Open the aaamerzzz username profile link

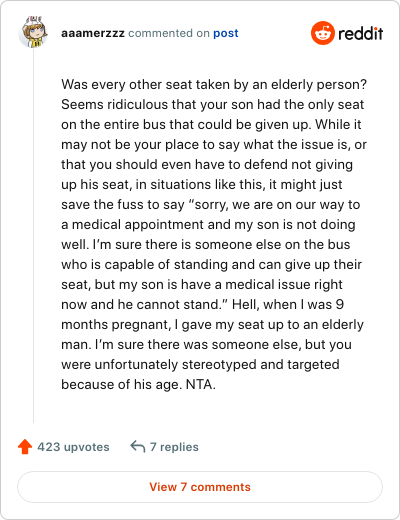click(x=93, y=33)
